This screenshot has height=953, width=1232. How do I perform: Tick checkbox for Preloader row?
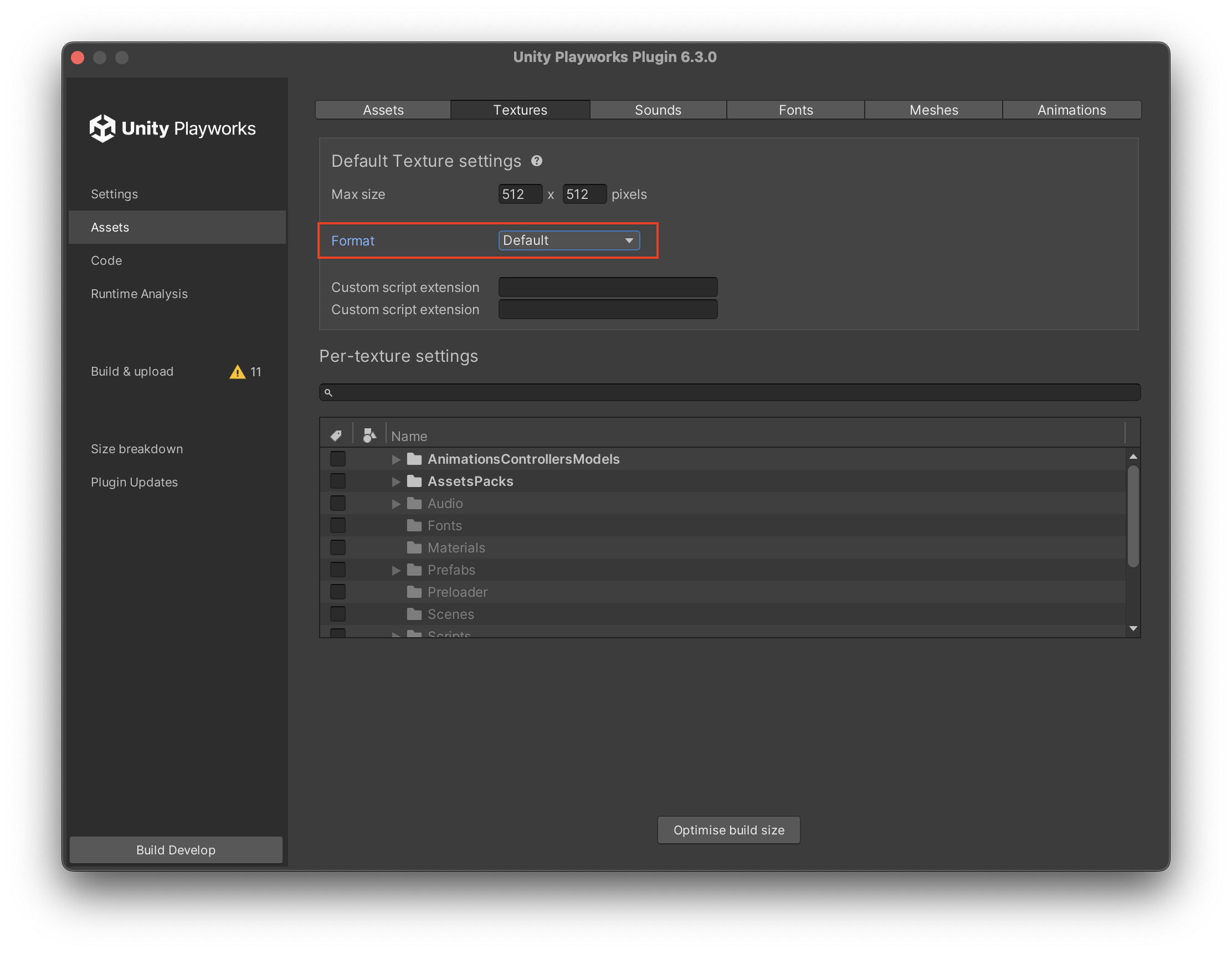pyautogui.click(x=338, y=591)
